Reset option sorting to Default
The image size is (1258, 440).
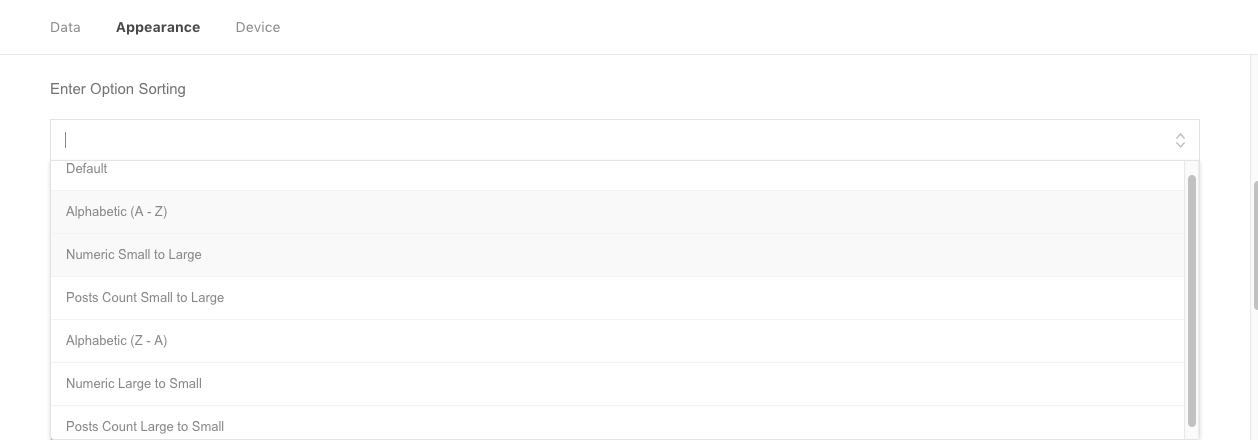point(87,170)
